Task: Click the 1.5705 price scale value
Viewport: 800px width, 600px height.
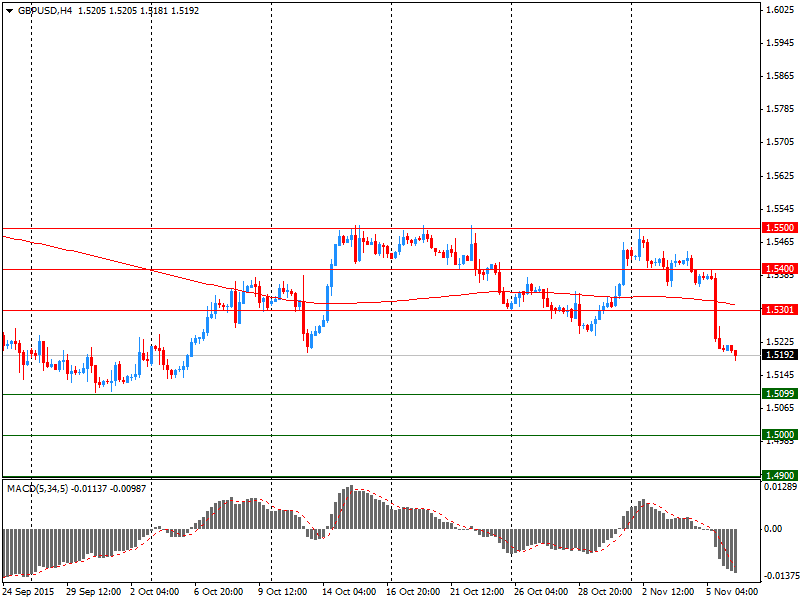Action: (x=780, y=142)
